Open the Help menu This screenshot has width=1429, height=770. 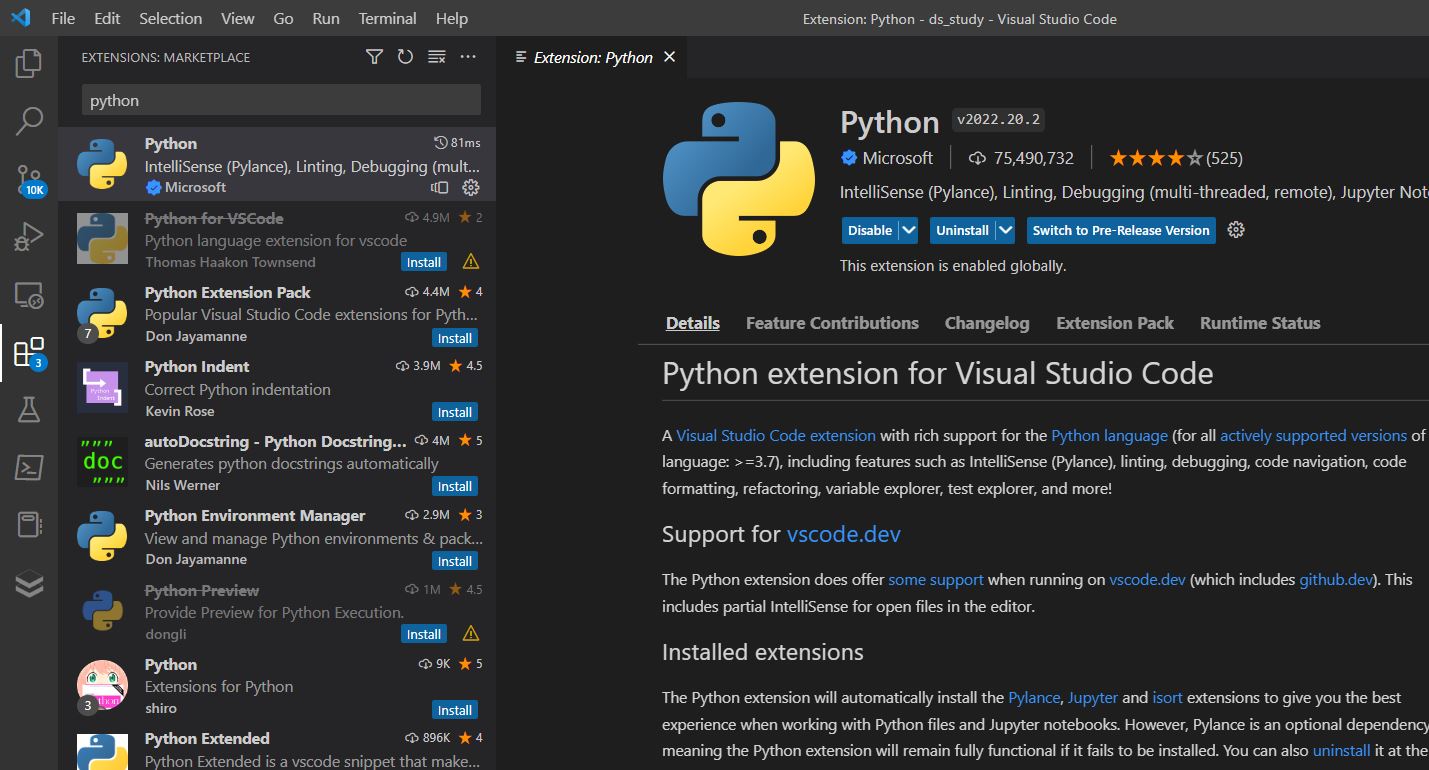tap(452, 18)
